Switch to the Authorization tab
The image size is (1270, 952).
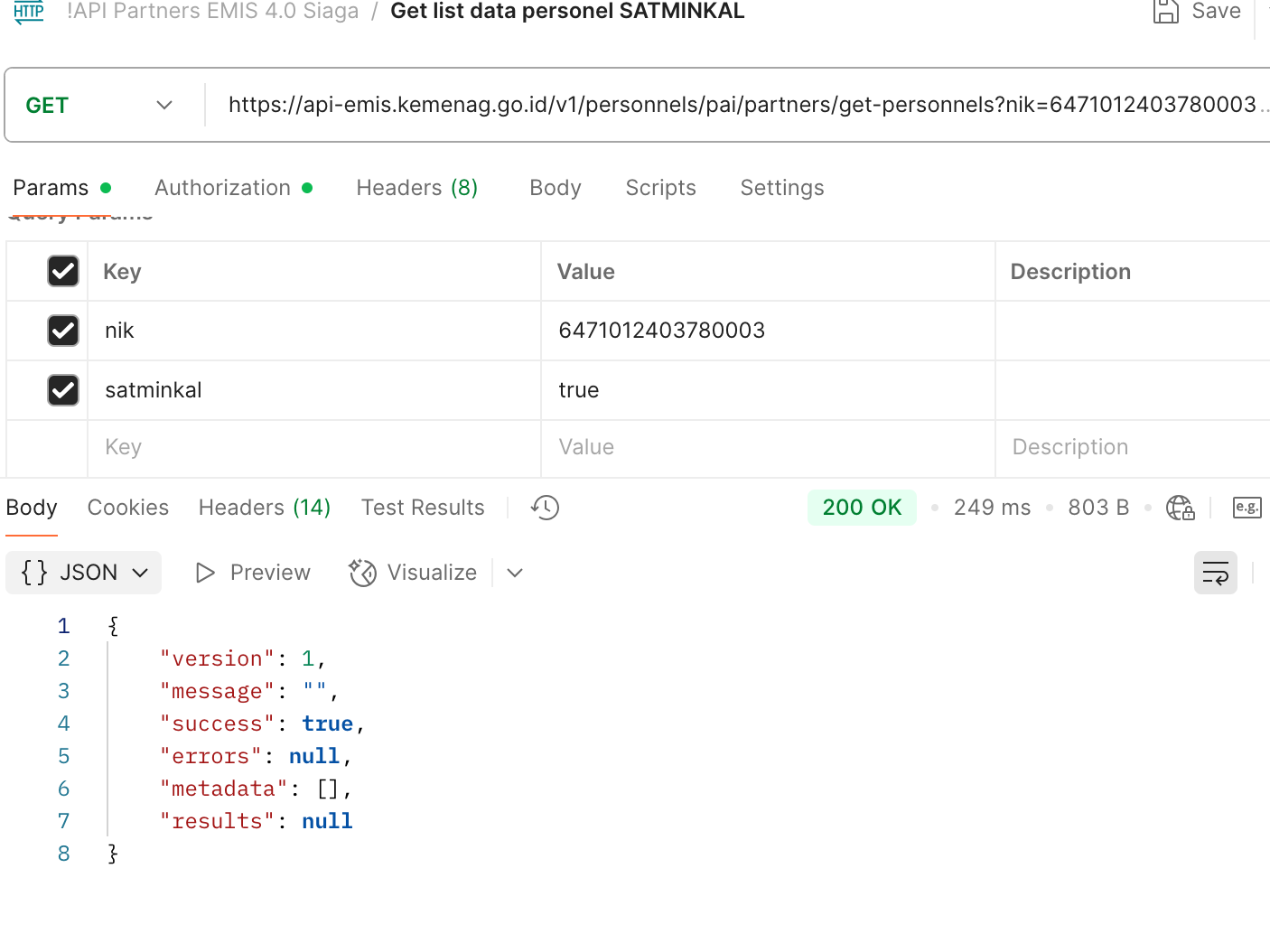pyautogui.click(x=223, y=188)
